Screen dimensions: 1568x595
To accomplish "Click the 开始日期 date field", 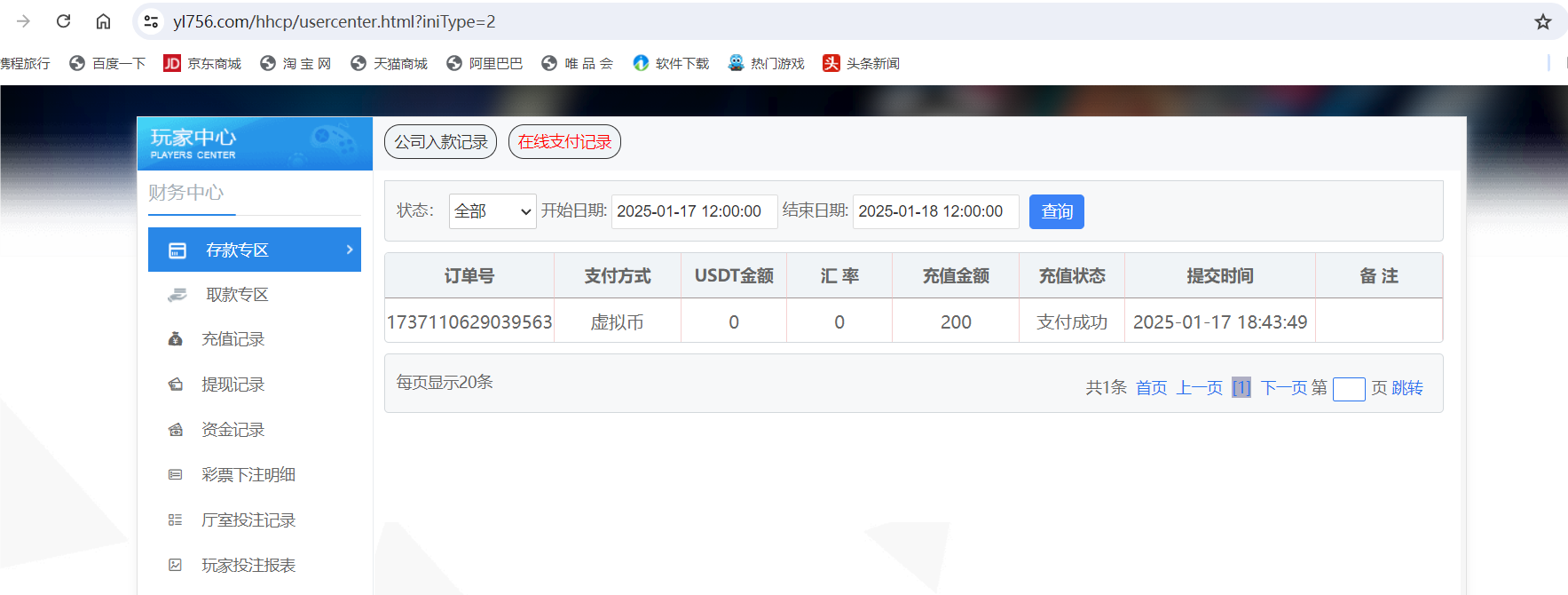I will pos(694,211).
